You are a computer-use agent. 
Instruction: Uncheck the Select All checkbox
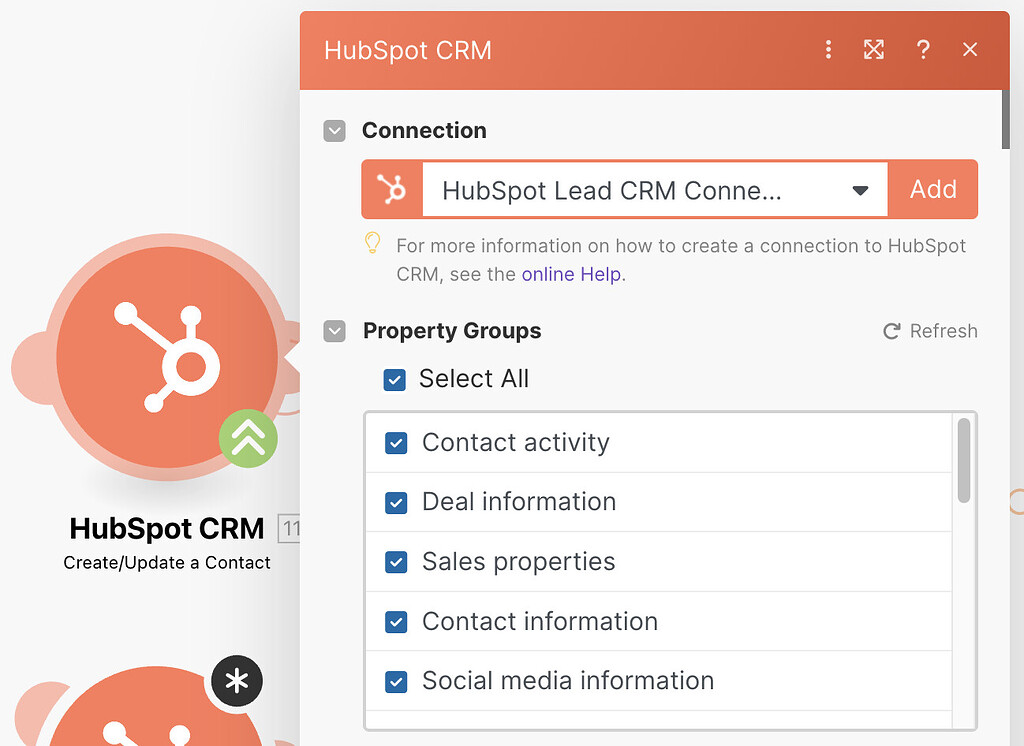[394, 380]
